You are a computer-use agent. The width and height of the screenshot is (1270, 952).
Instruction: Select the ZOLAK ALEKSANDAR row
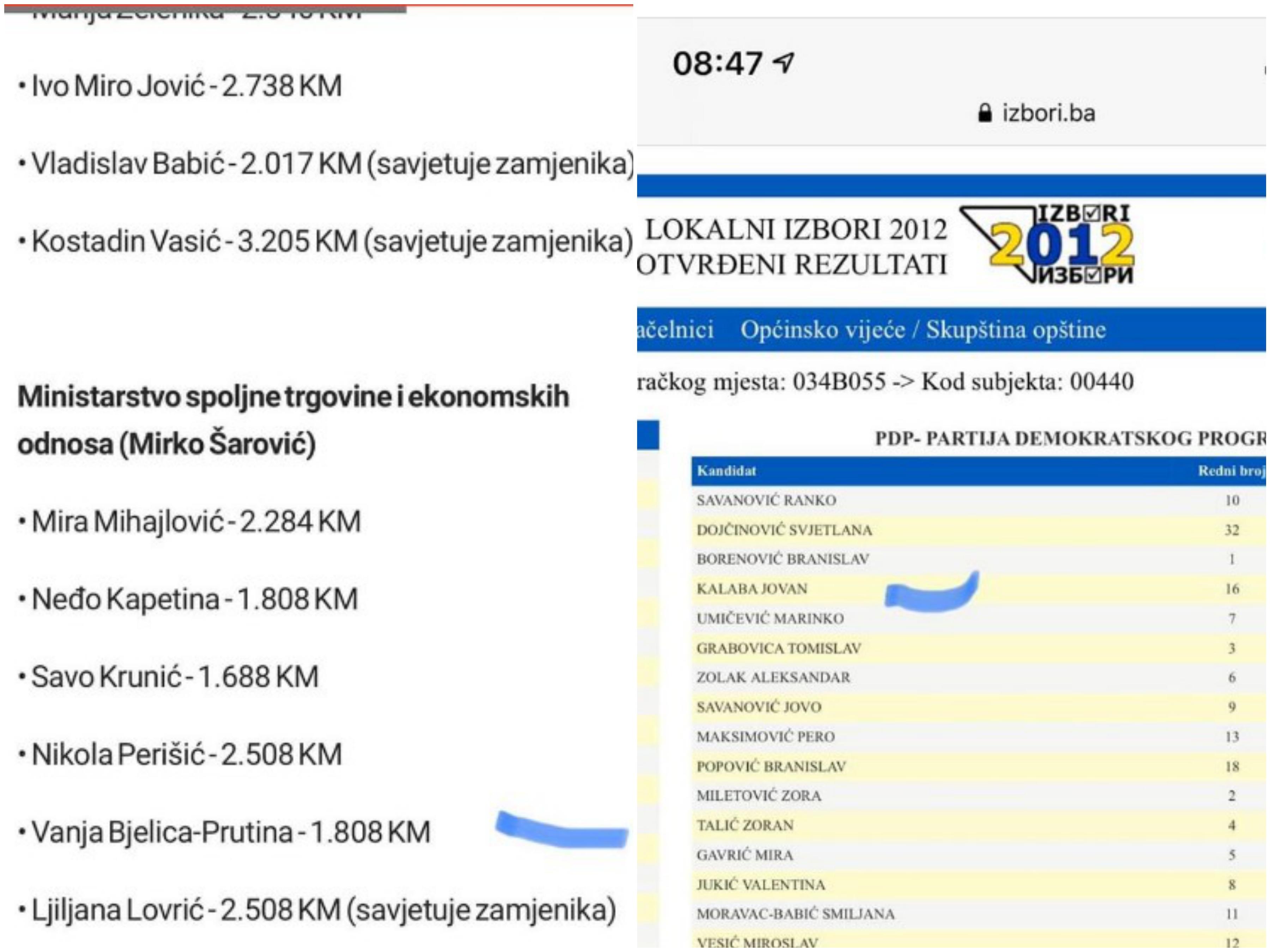point(979,677)
